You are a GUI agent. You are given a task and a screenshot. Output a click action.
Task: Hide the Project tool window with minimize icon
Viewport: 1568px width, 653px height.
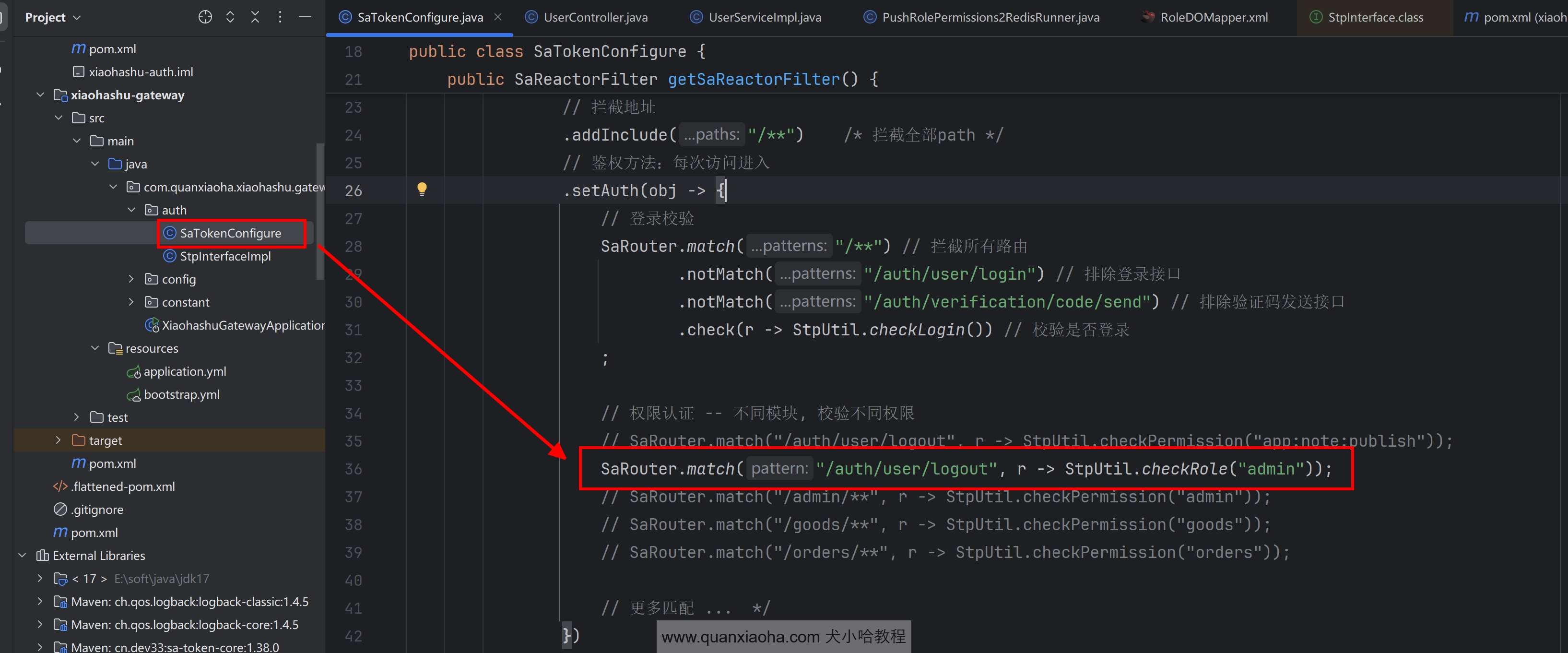point(305,17)
